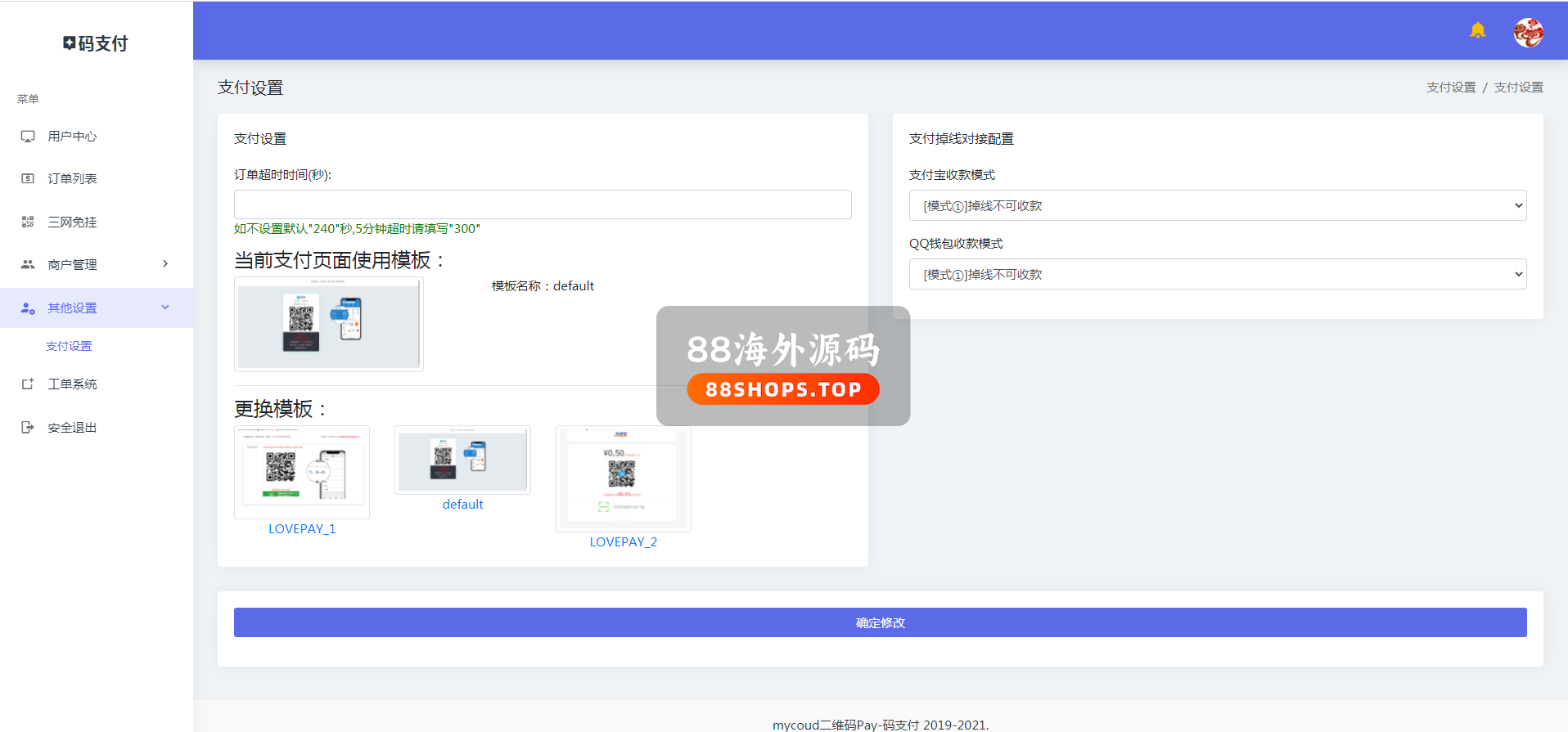Click the 其他设置 user-gear icon
This screenshot has height=732, width=1568.
point(28,308)
